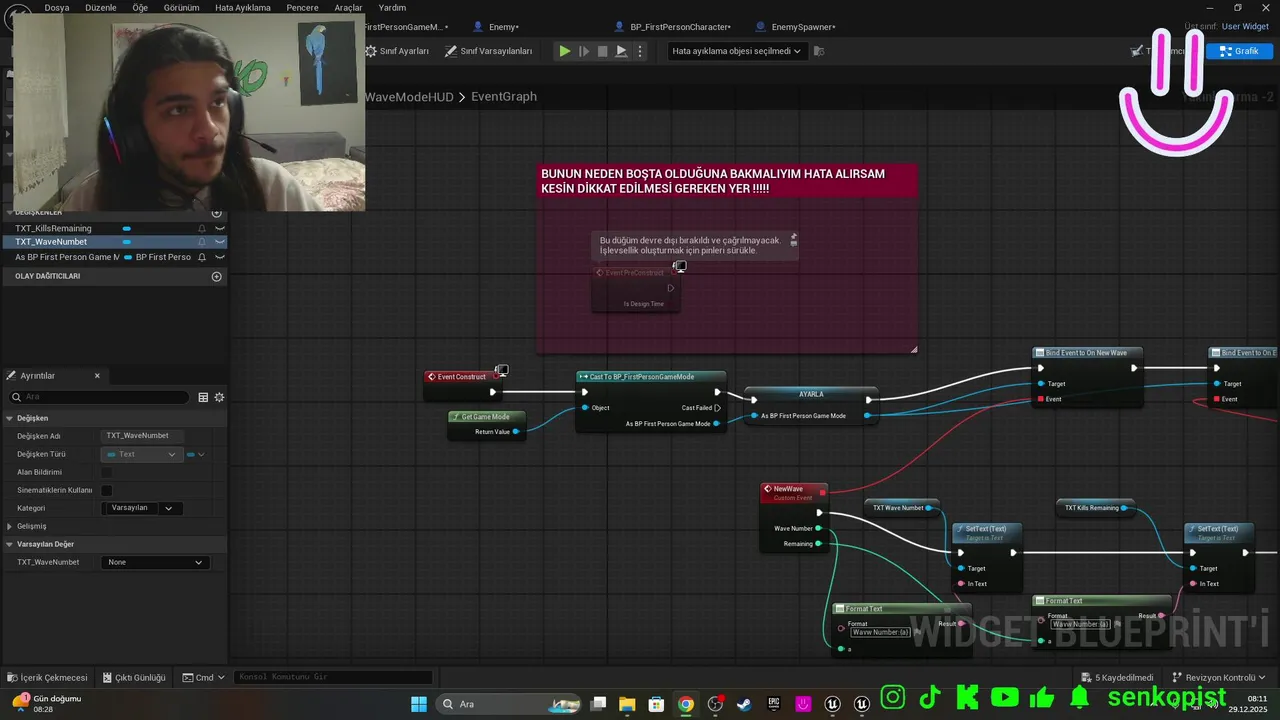Viewport: 1280px width, 720px height.
Task: Select TXT_KillsRemaining variable
Action: 53,228
